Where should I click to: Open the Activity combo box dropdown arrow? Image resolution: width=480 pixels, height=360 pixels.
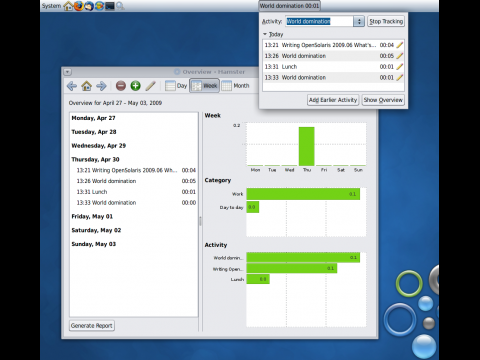(x=359, y=21)
